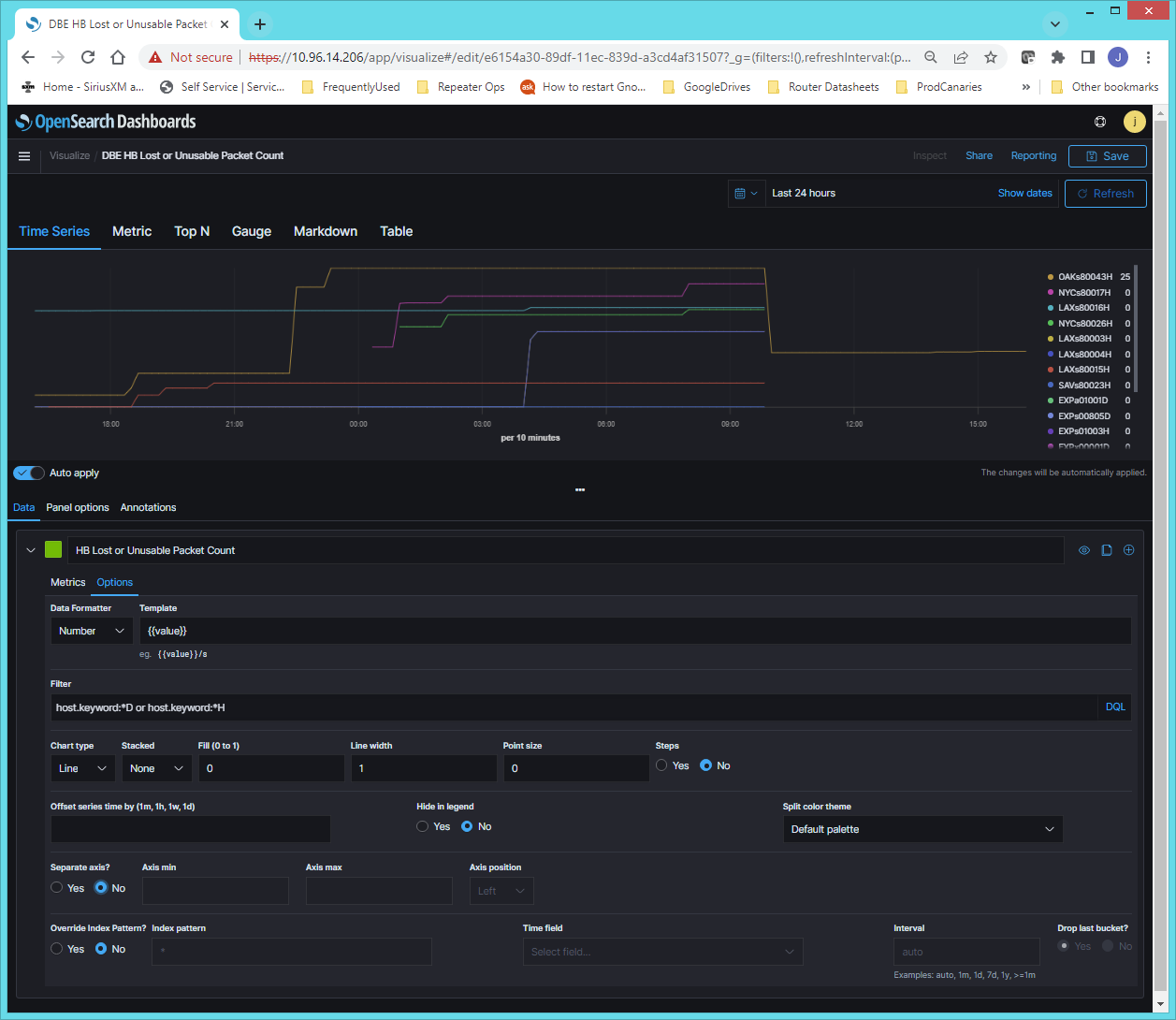1176x1020 pixels.
Task: Show more bookmarks via the chevron
Action: pos(1026,87)
